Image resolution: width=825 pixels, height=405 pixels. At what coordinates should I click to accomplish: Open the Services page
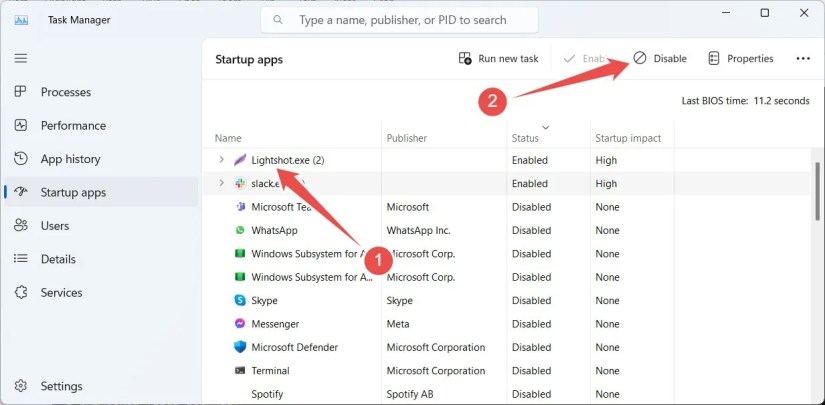[x=61, y=293]
